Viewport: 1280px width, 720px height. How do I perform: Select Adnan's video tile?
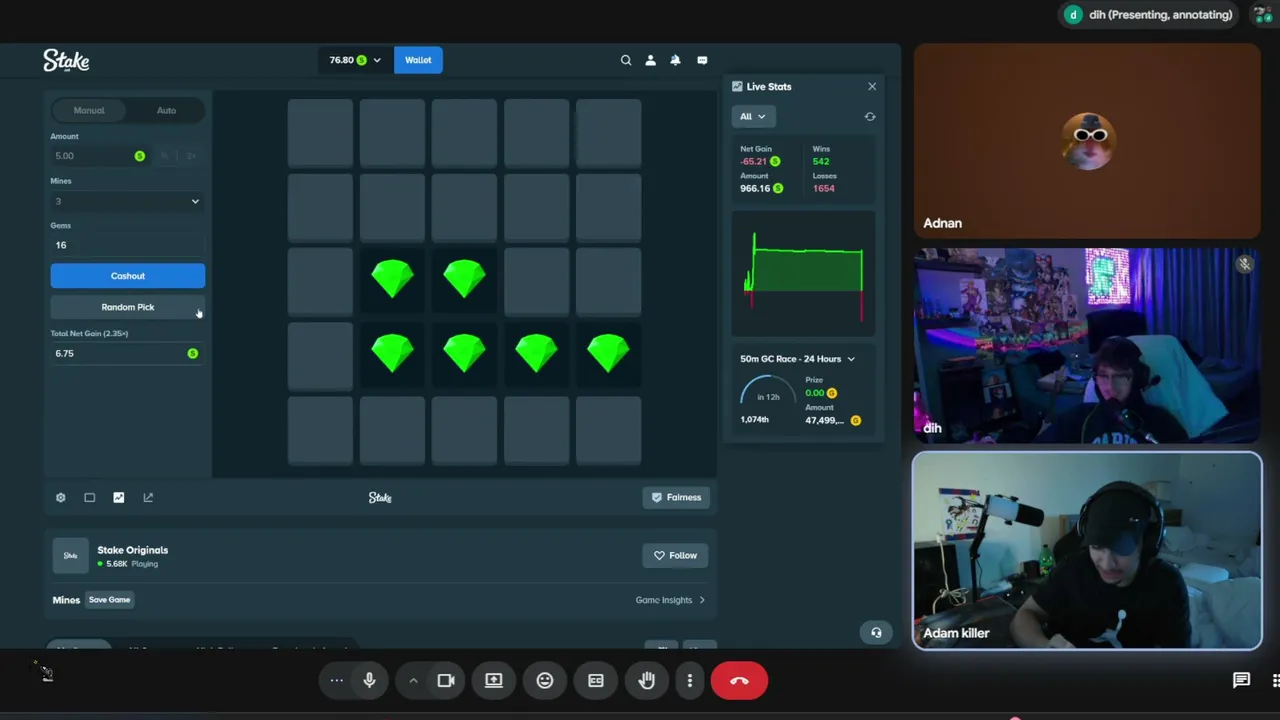[1087, 141]
